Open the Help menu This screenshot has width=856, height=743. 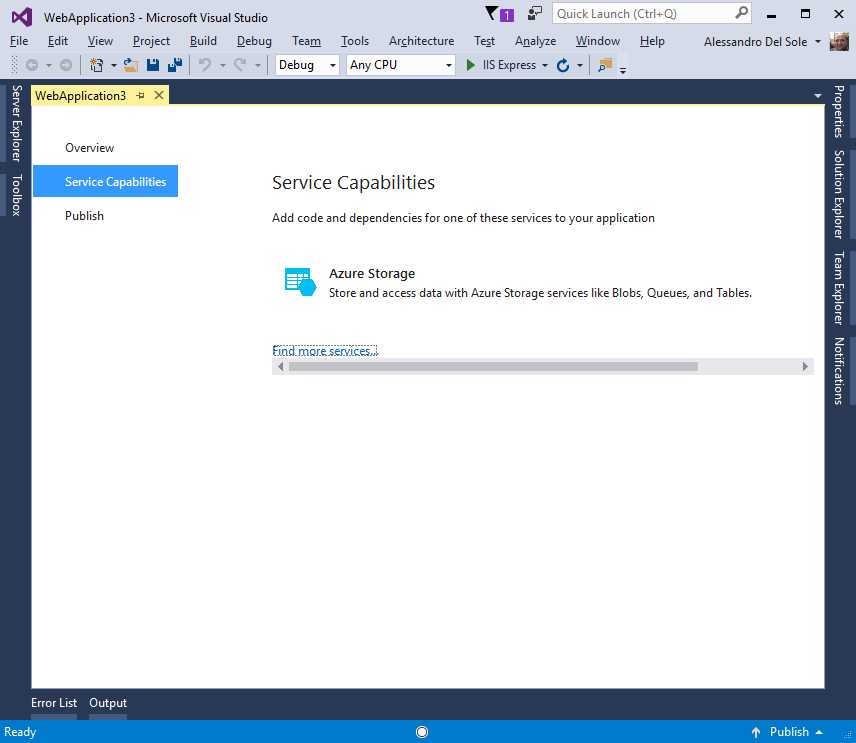tap(652, 41)
